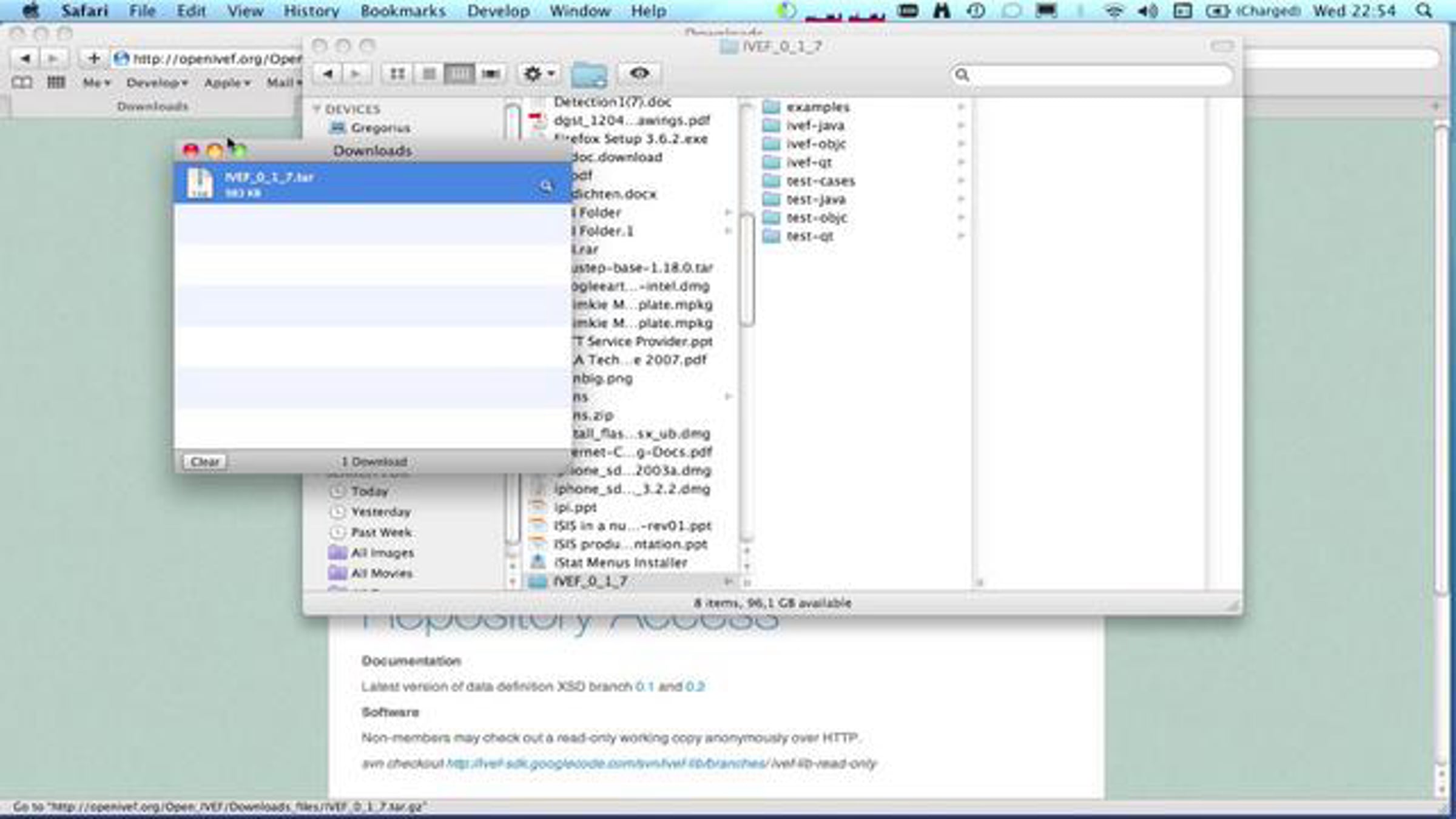Screen dimensions: 1456x819
Task: Click Safari add bookmark plus button
Action: point(93,58)
